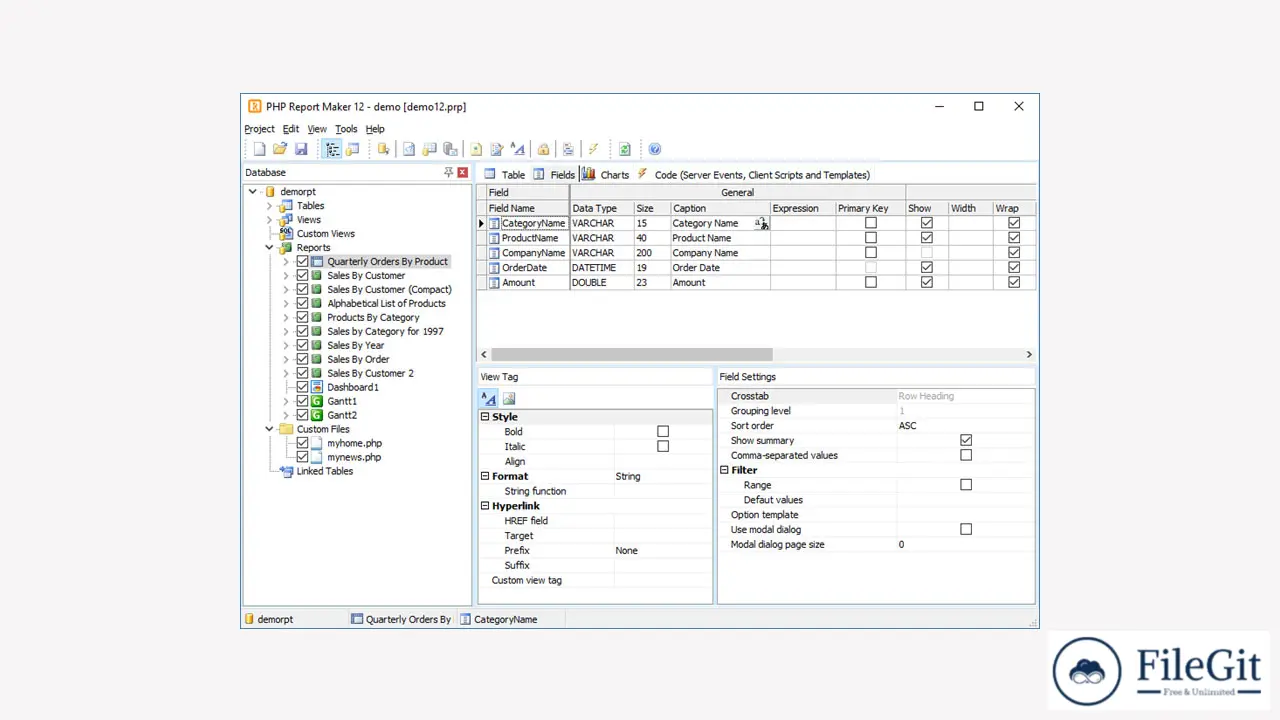Viewport: 1280px width, 720px height.
Task: Click the caption edit icon for CategoryName
Action: [x=761, y=224]
